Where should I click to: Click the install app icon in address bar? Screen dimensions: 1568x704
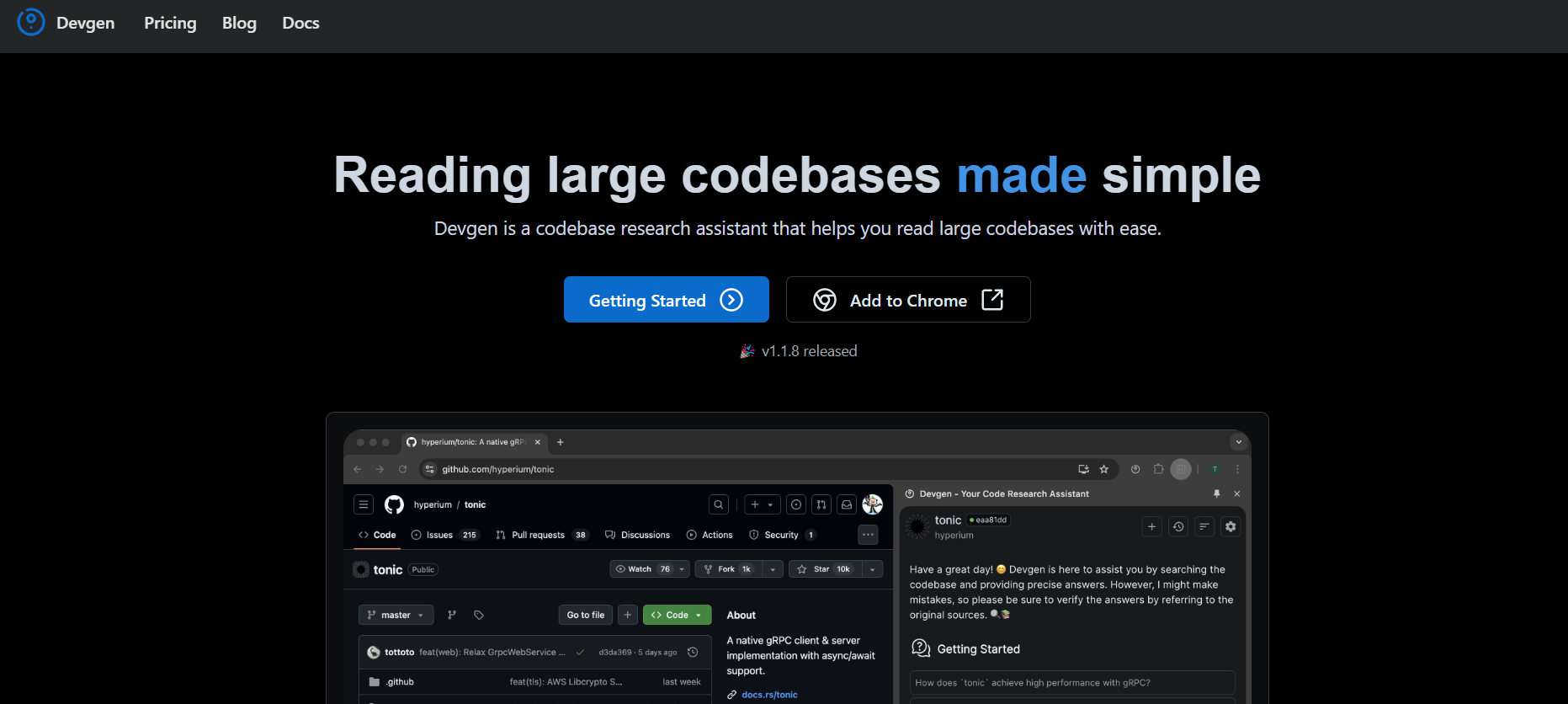tap(1084, 469)
